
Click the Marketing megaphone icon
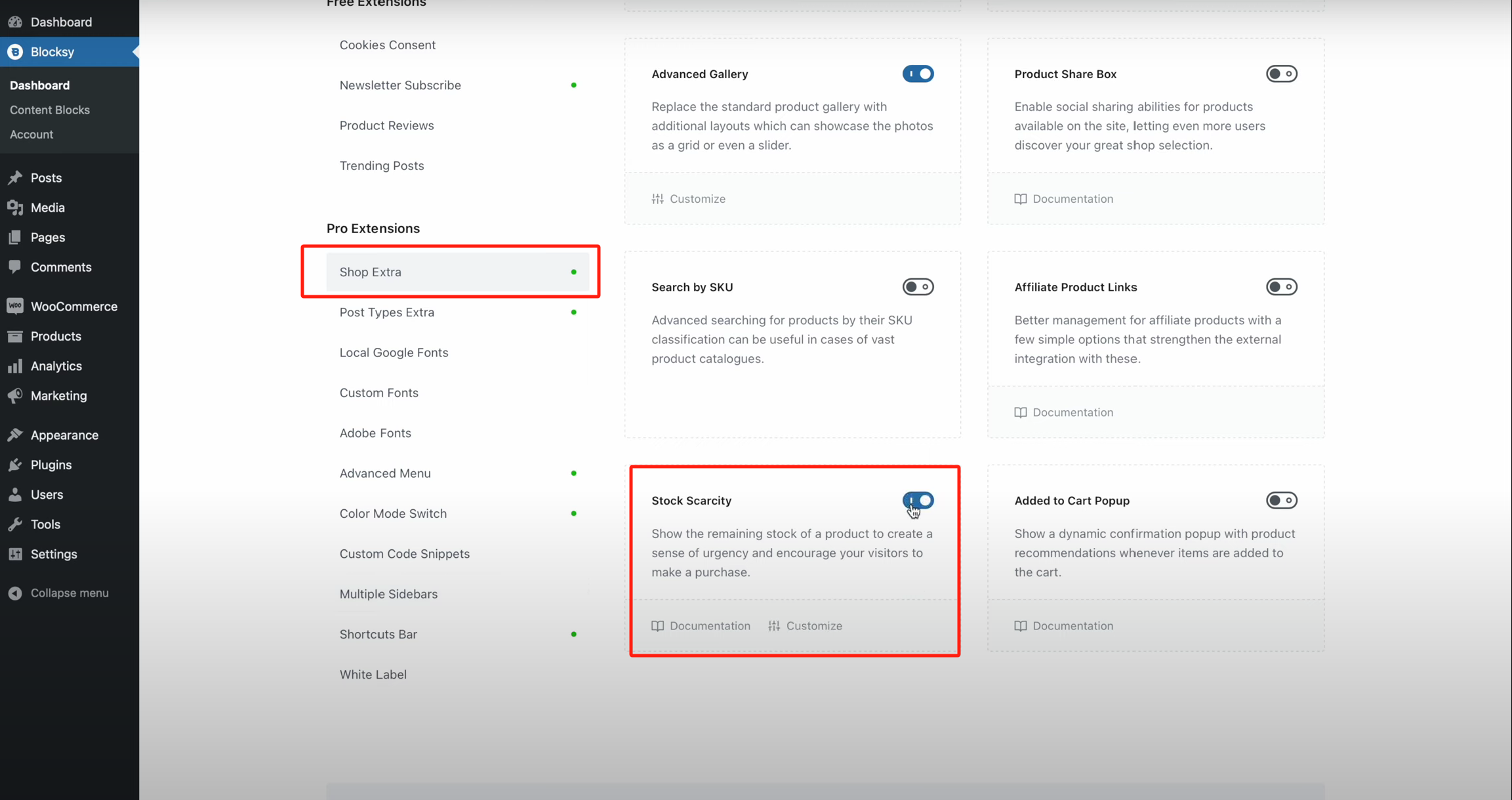coord(15,396)
